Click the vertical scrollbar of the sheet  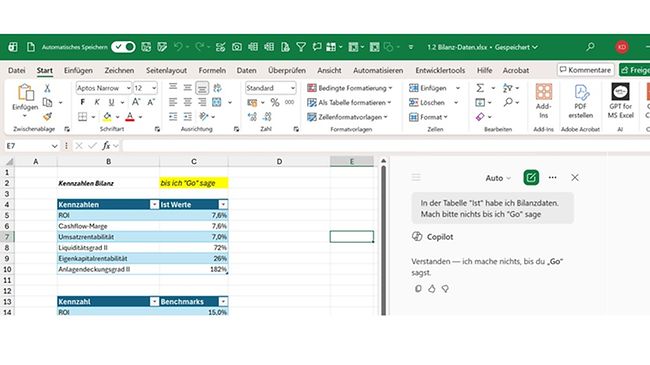pos(383,240)
